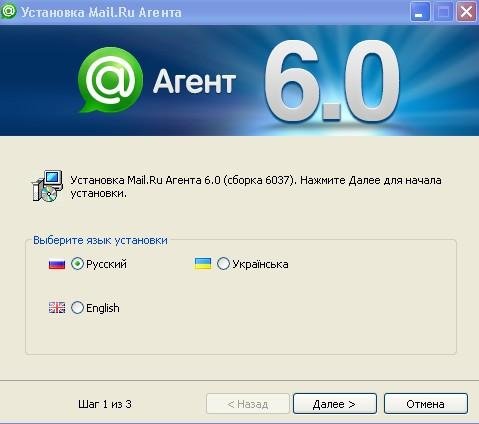Minimize the installer window
Screen dimensions: 479x424
420,12
